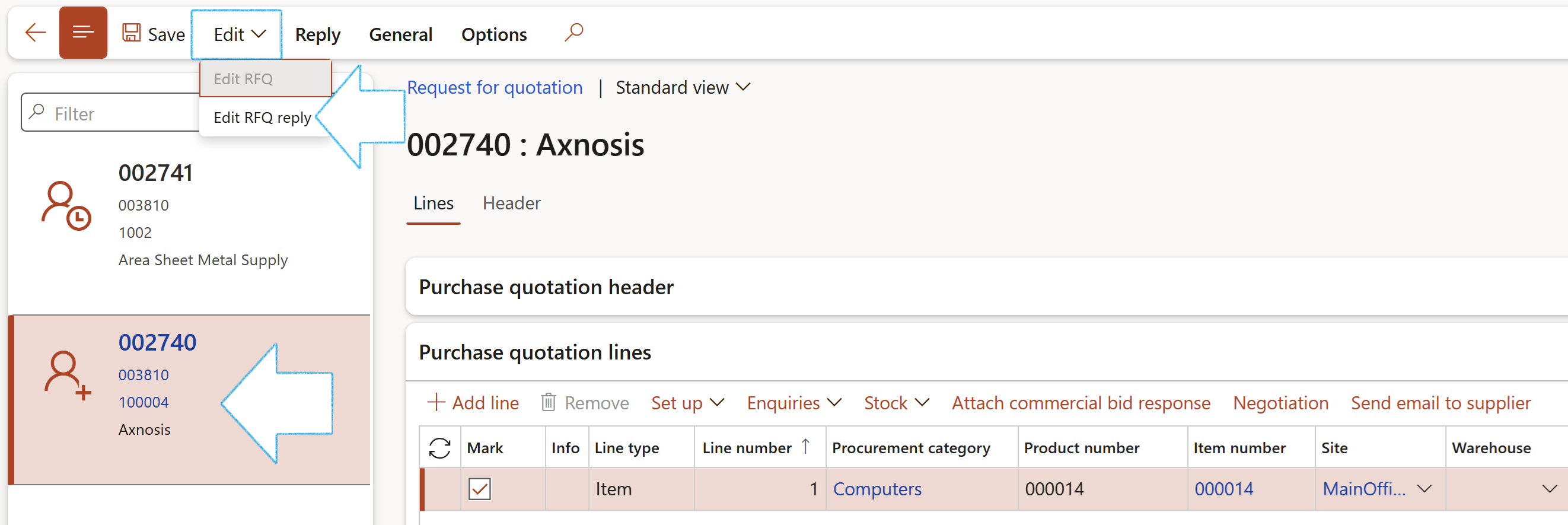1568x525 pixels.
Task: Click the Line number sort arrow
Action: 805,447
